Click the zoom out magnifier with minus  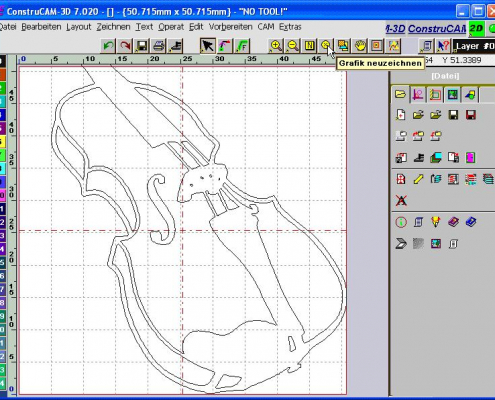point(293,46)
